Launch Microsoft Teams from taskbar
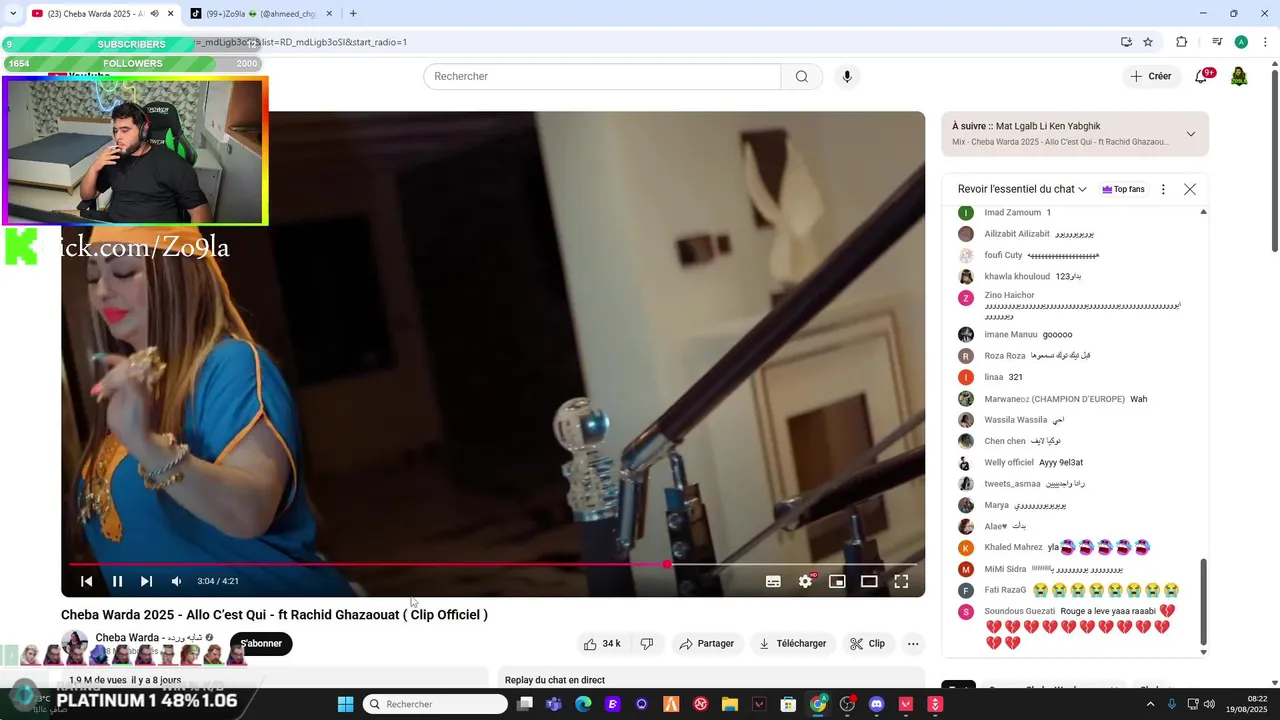Screen dimensions: 1280x720 [x=554, y=704]
